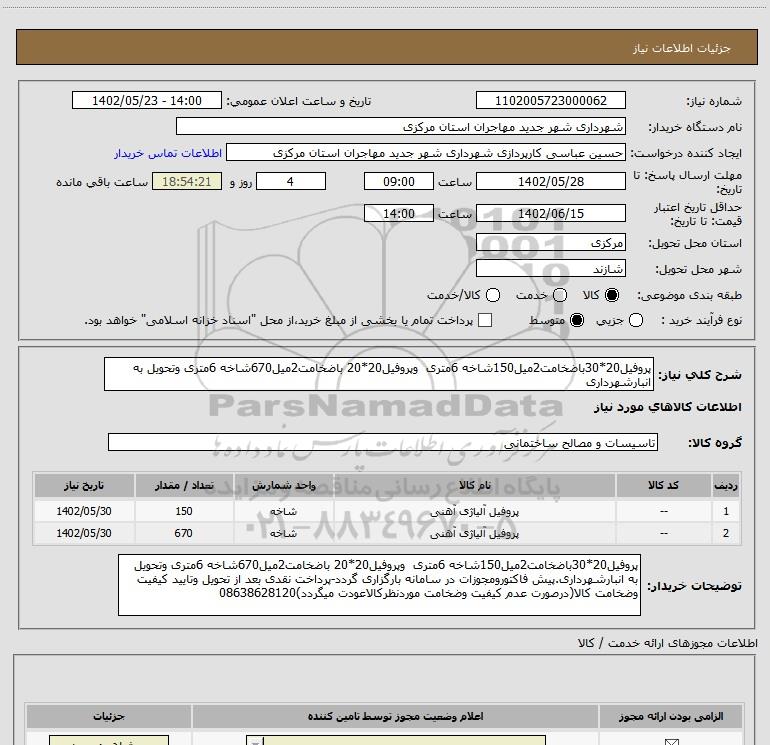The width and height of the screenshot is (770, 745).
Task: Click the price validity date 1402/06/15
Action: pyautogui.click(x=550, y=214)
